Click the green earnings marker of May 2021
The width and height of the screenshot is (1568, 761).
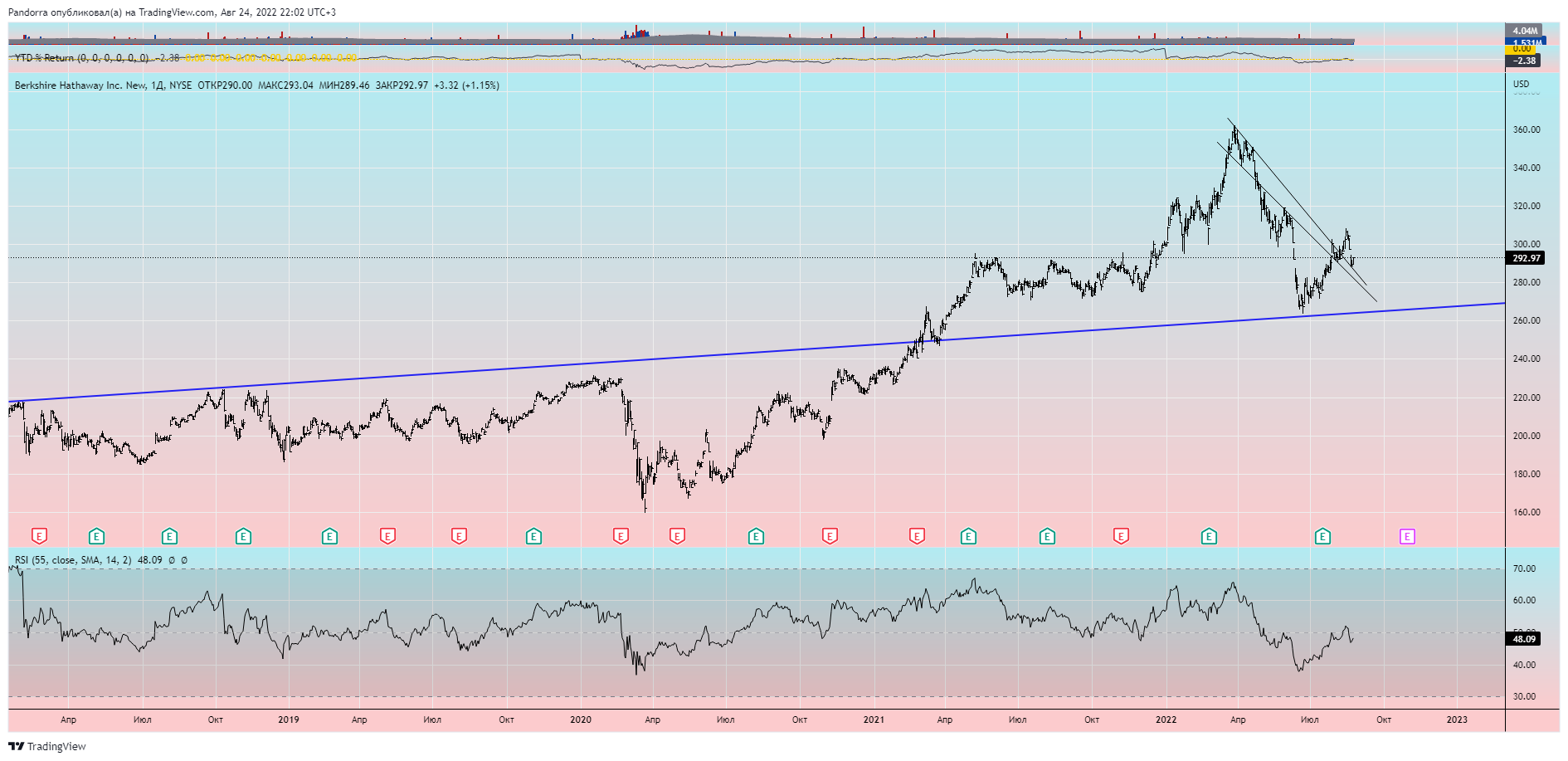(x=968, y=536)
